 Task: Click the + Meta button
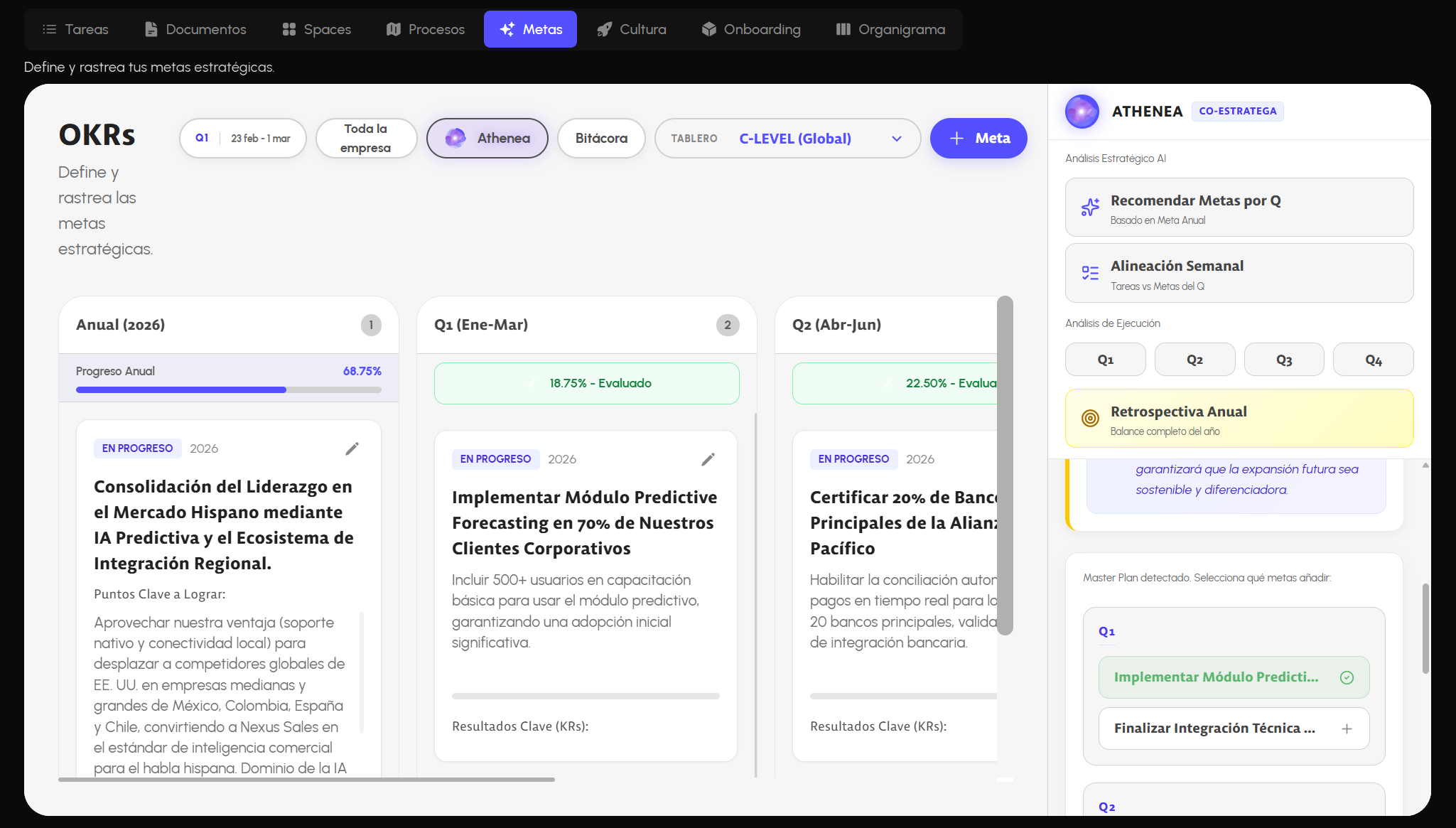click(x=978, y=138)
